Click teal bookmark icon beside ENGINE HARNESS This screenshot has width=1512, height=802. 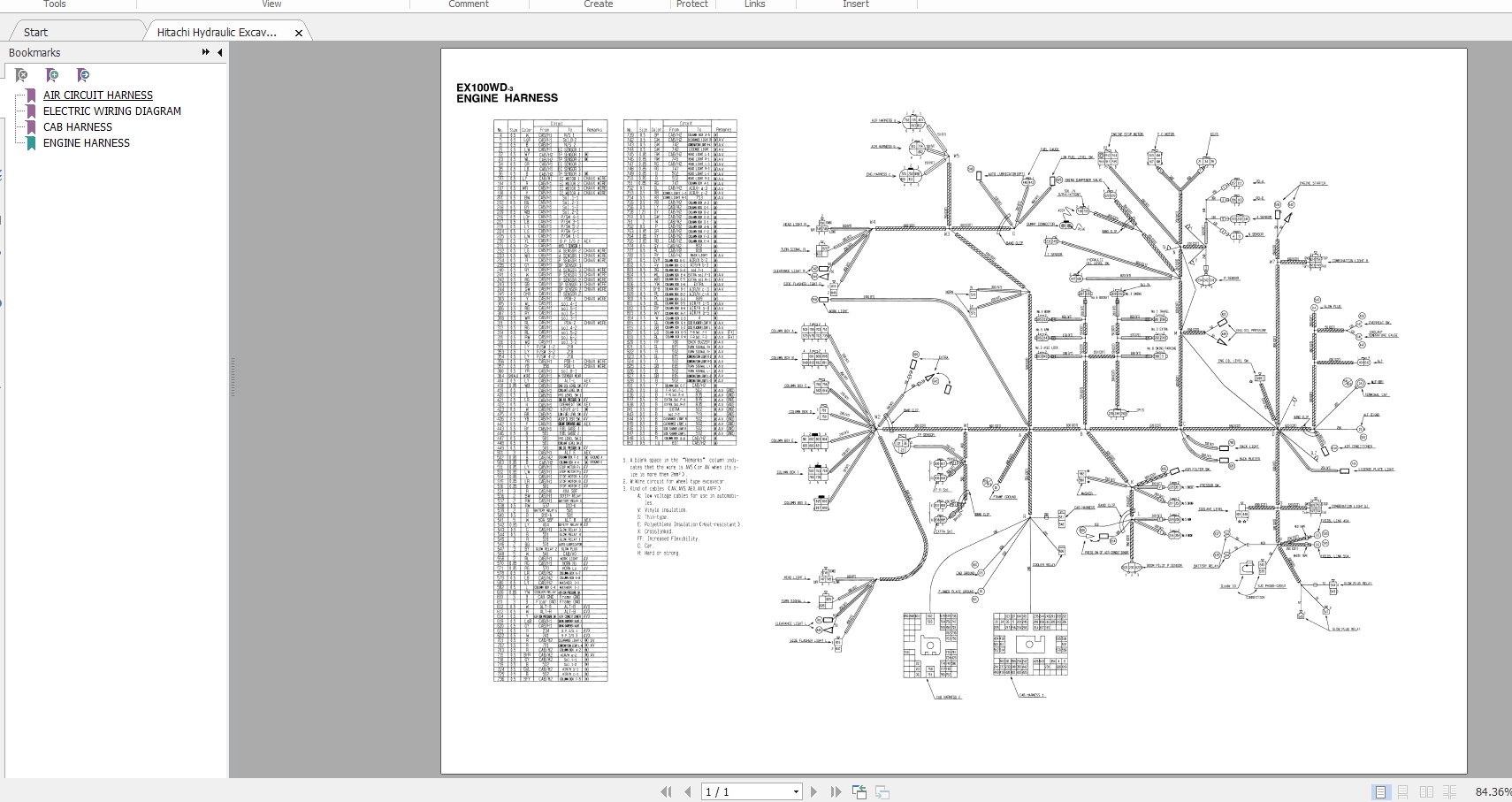pyautogui.click(x=32, y=143)
